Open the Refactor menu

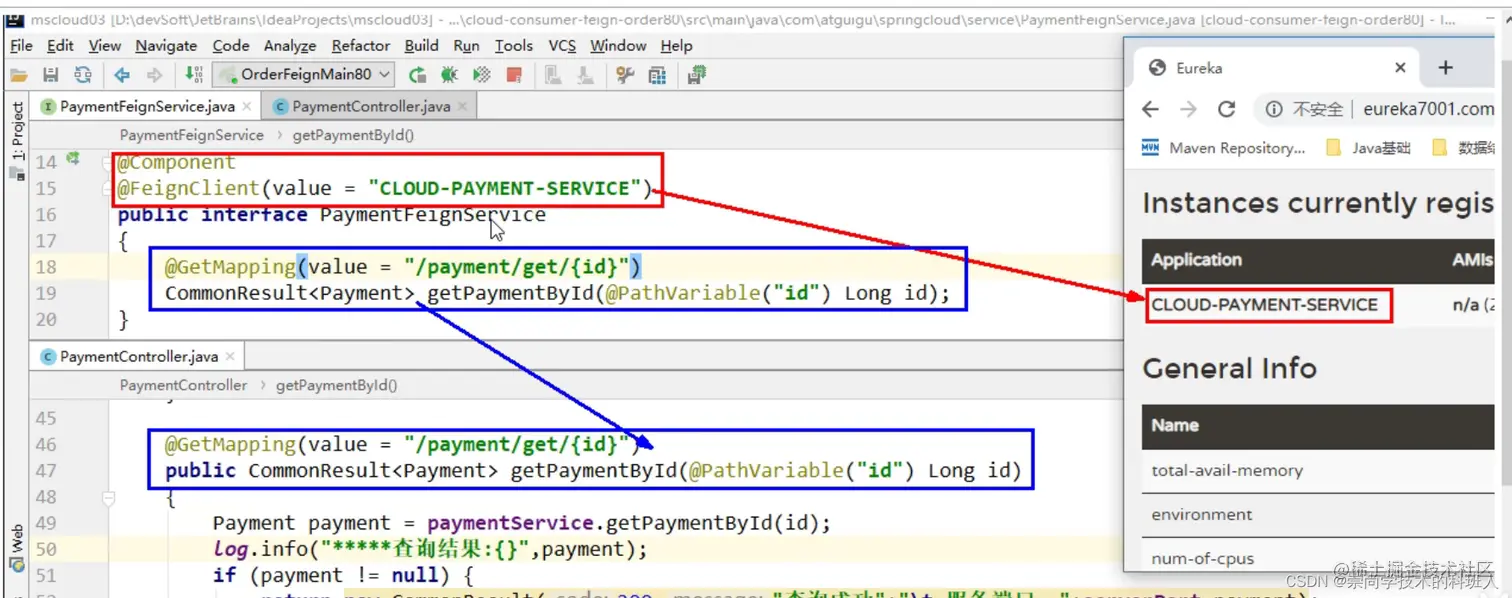pyautogui.click(x=361, y=45)
